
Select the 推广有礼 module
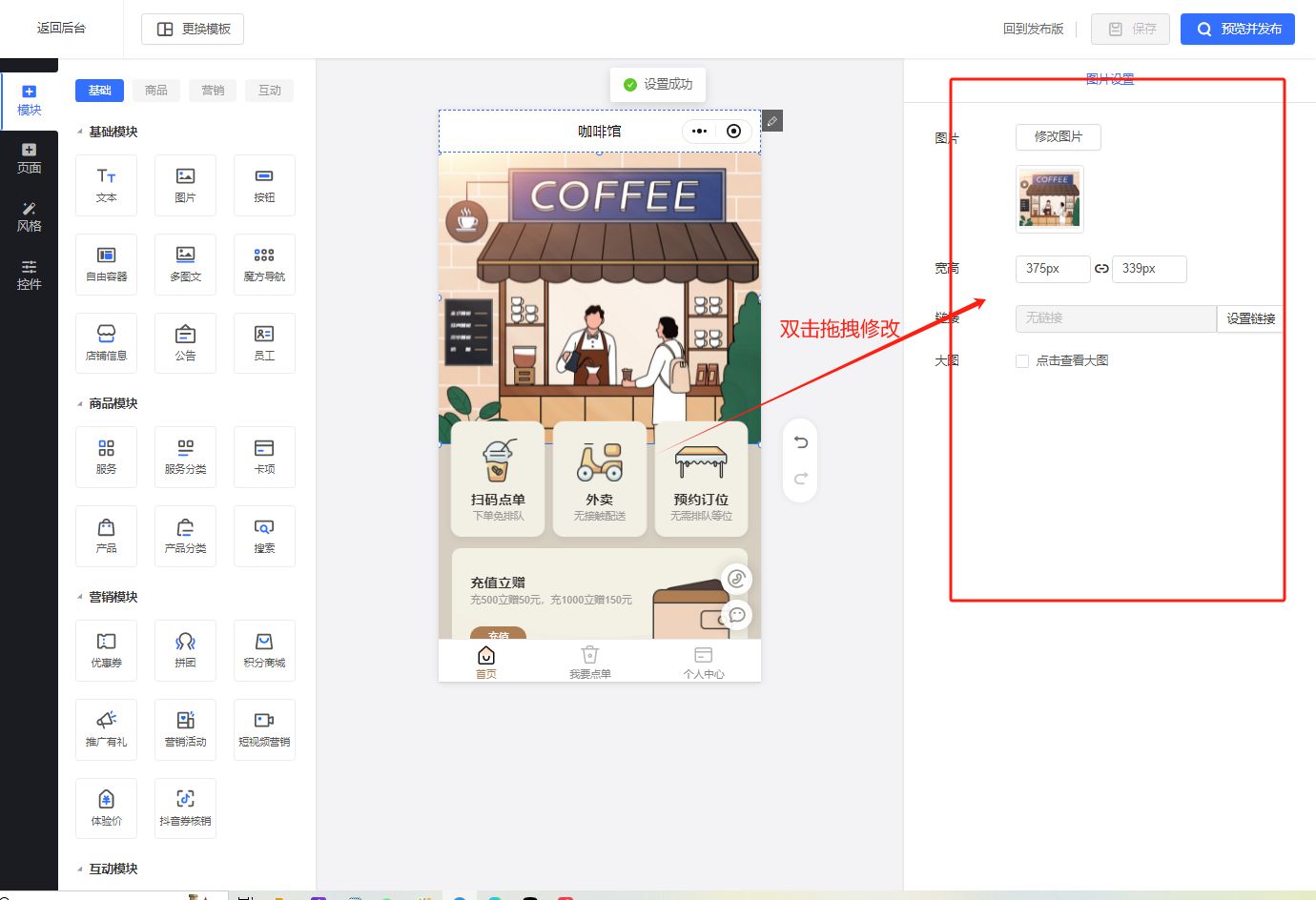[x=106, y=729]
